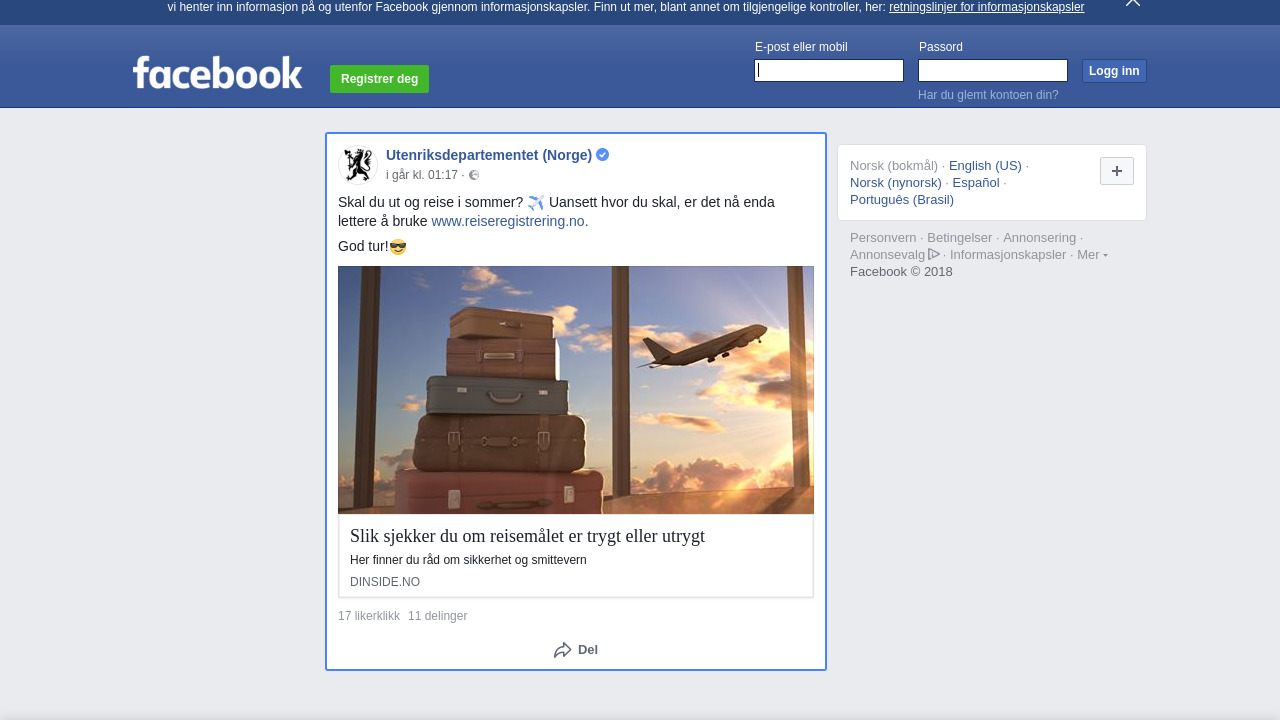Click Norsk (bokmål) current language text
1280x720 pixels.
pyautogui.click(x=894, y=166)
